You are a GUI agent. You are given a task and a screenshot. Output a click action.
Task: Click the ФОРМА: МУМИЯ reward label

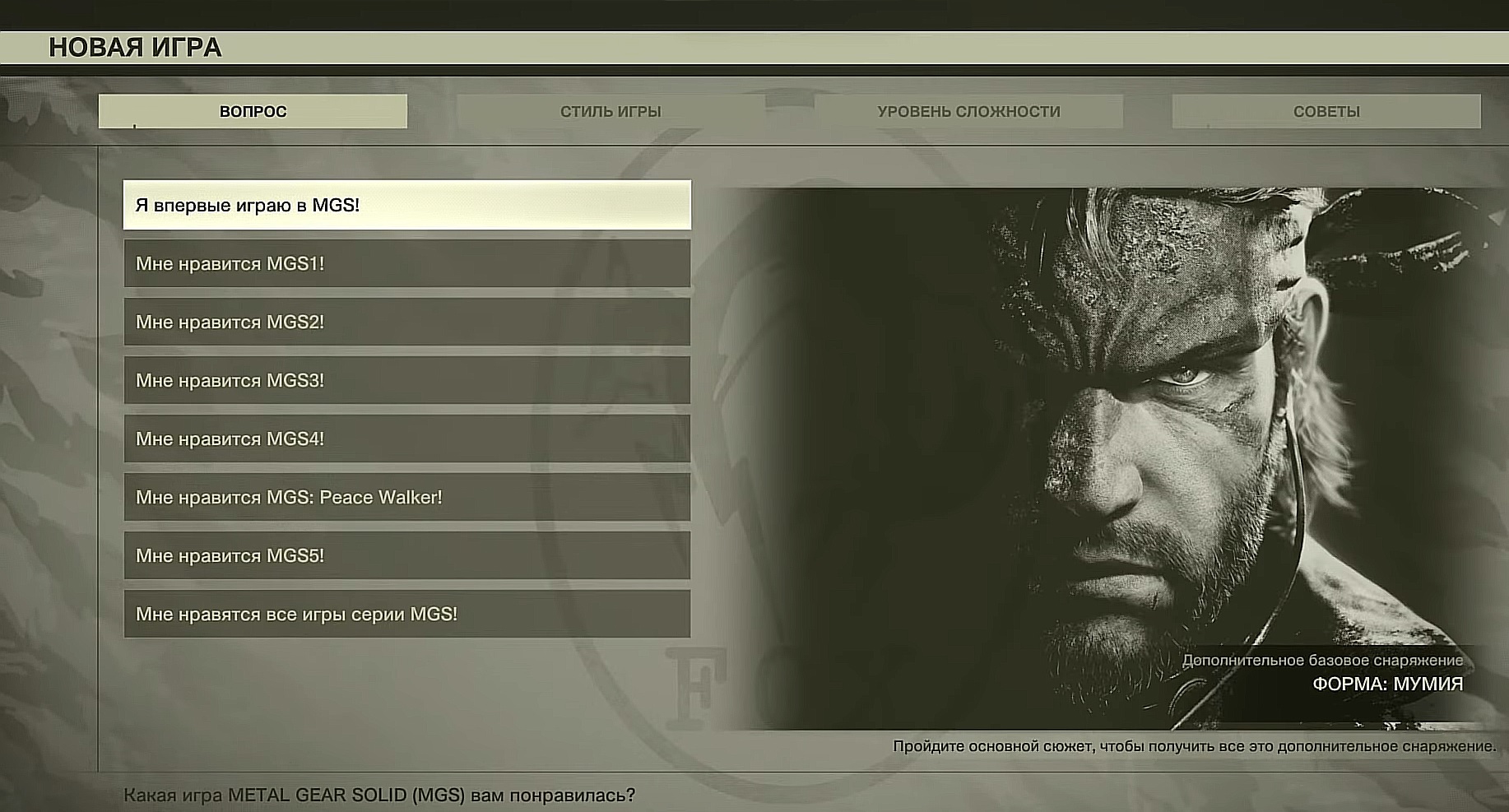(x=1387, y=684)
